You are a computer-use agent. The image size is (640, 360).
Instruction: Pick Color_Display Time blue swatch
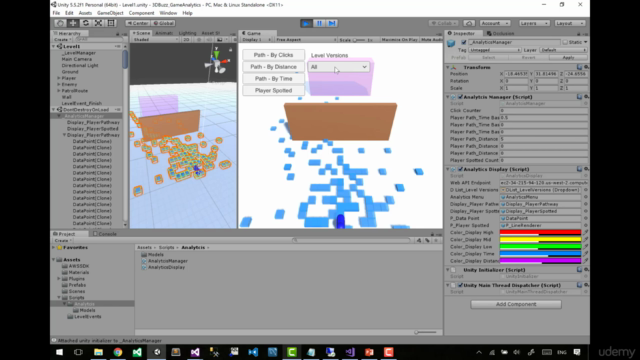click(x=540, y=254)
